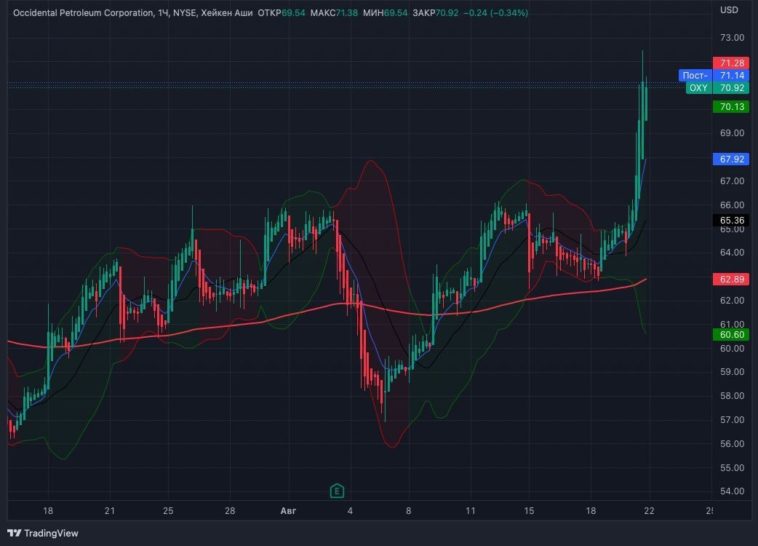Viewport: 758px width, 546px height.
Task: Select the 1Ч interval in legend
Action: pos(163,13)
